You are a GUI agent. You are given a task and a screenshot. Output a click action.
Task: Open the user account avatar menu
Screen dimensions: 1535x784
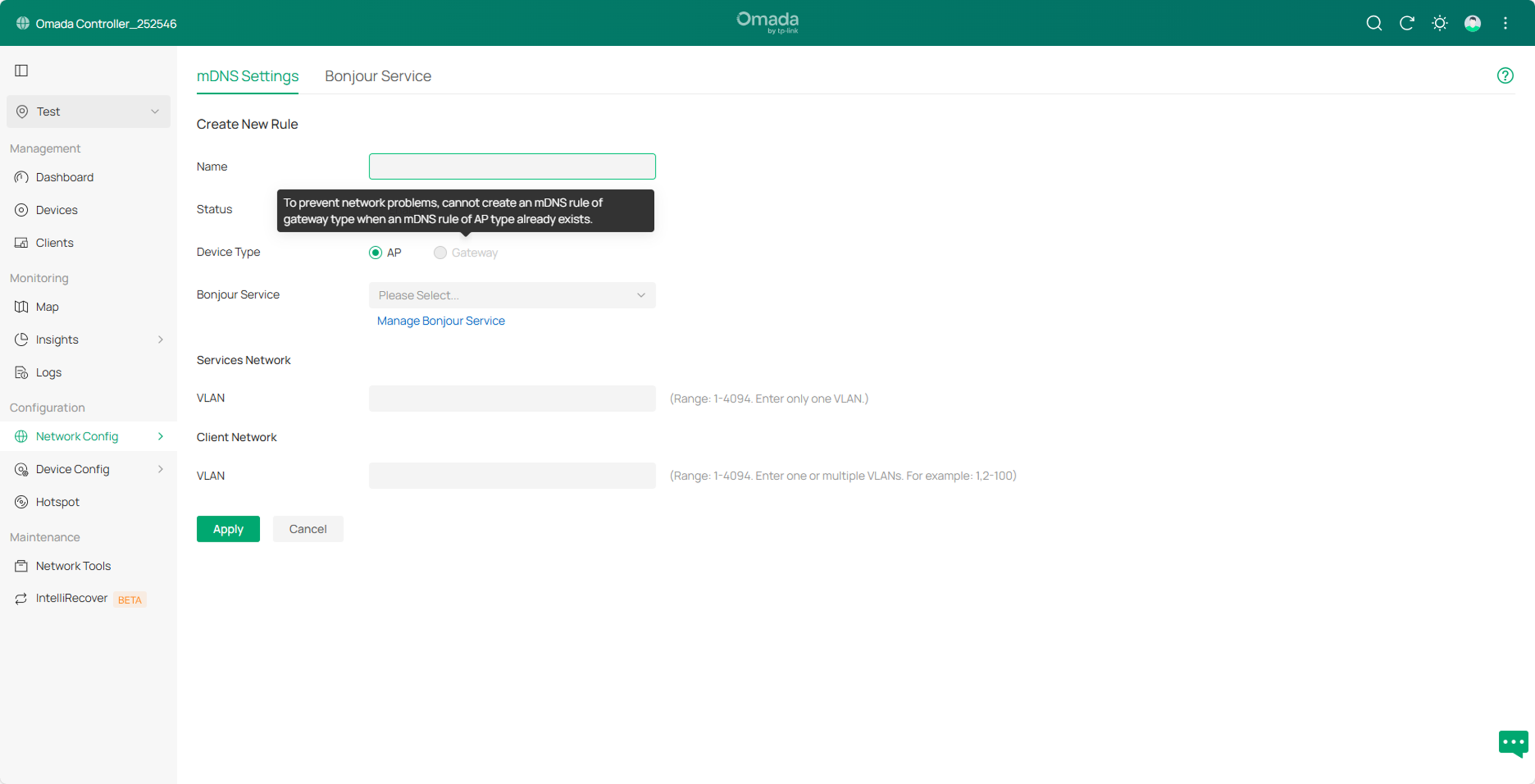point(1473,23)
